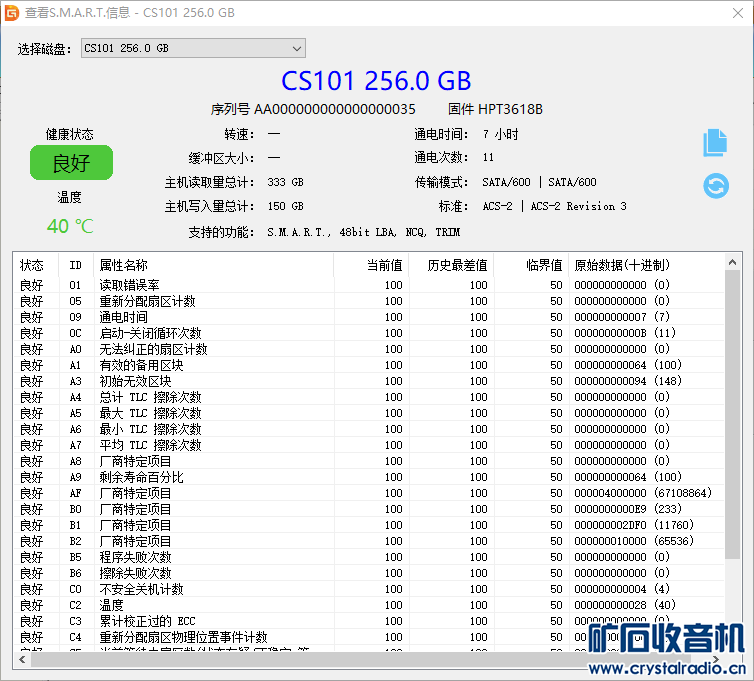Click the ID cell AF
This screenshot has width=754, height=681.
pos(75,493)
